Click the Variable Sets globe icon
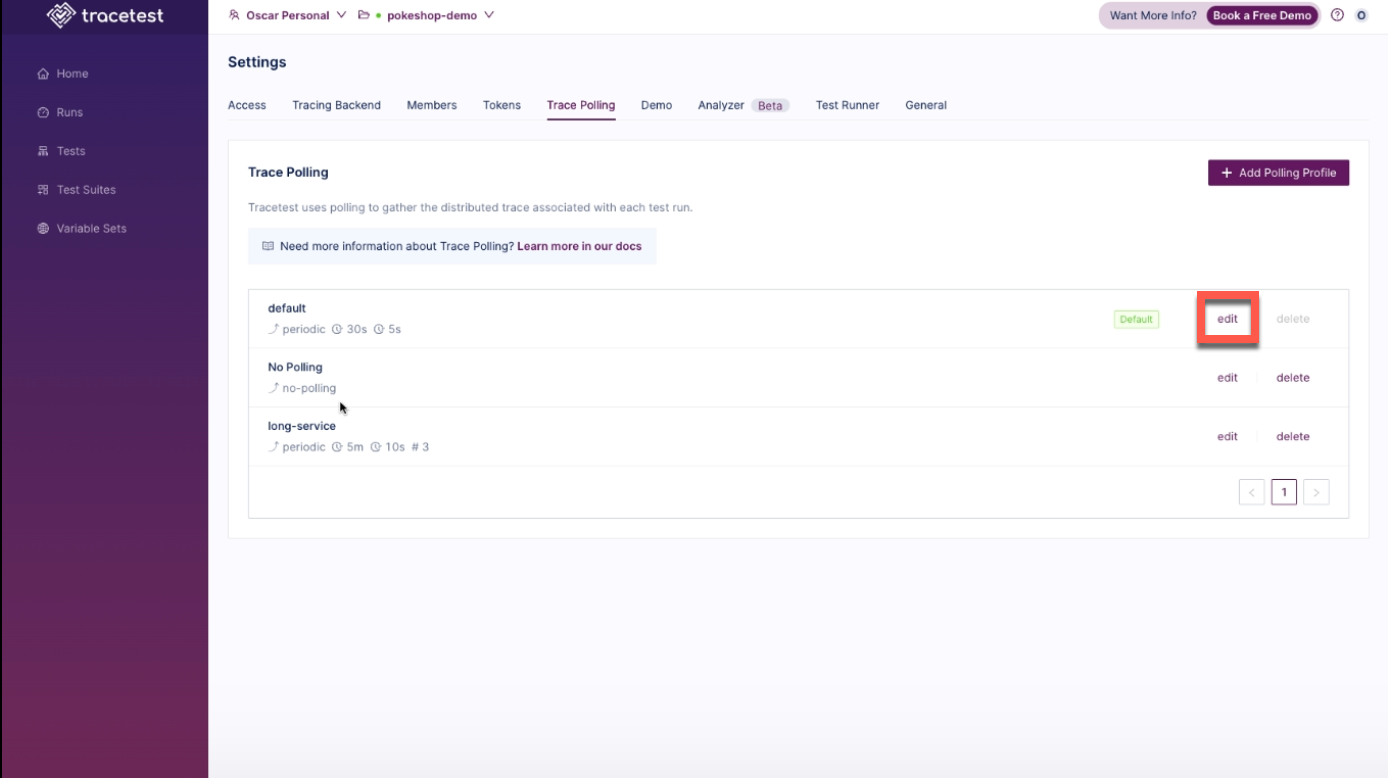This screenshot has width=1388, height=778. [43, 229]
